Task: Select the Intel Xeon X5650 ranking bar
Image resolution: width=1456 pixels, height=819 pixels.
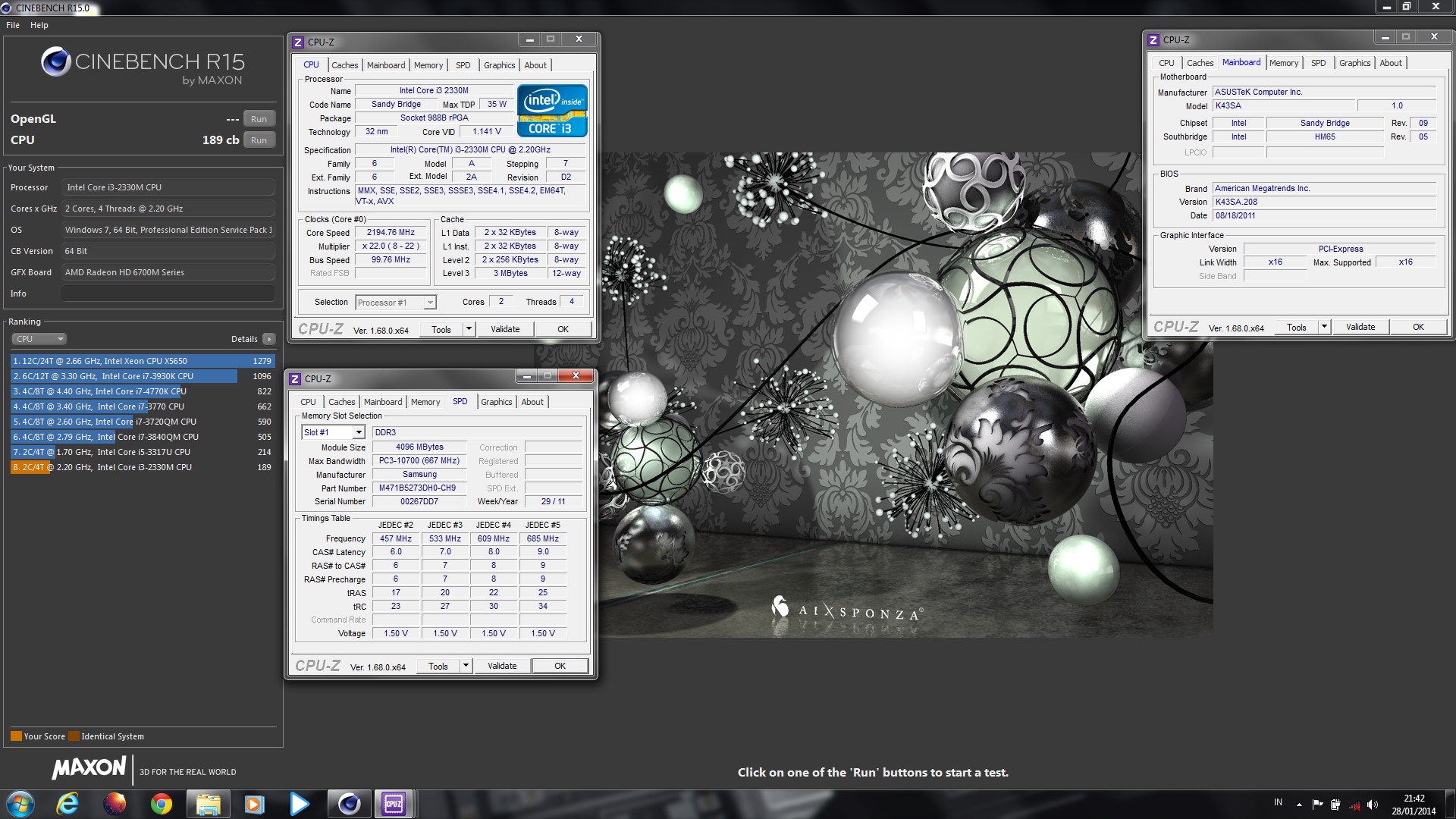Action: coord(142,361)
